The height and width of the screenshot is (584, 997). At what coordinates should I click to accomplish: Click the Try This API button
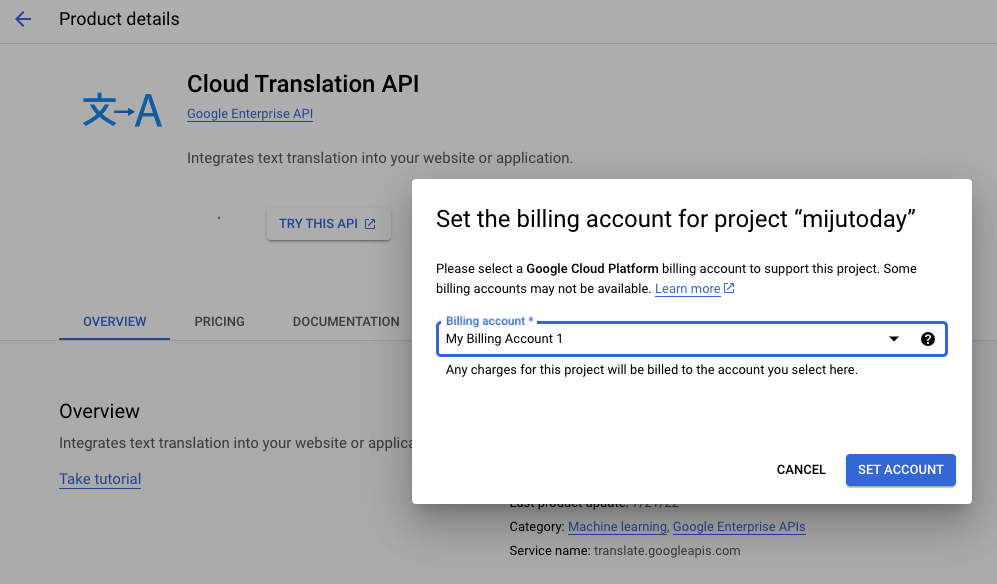(328, 224)
